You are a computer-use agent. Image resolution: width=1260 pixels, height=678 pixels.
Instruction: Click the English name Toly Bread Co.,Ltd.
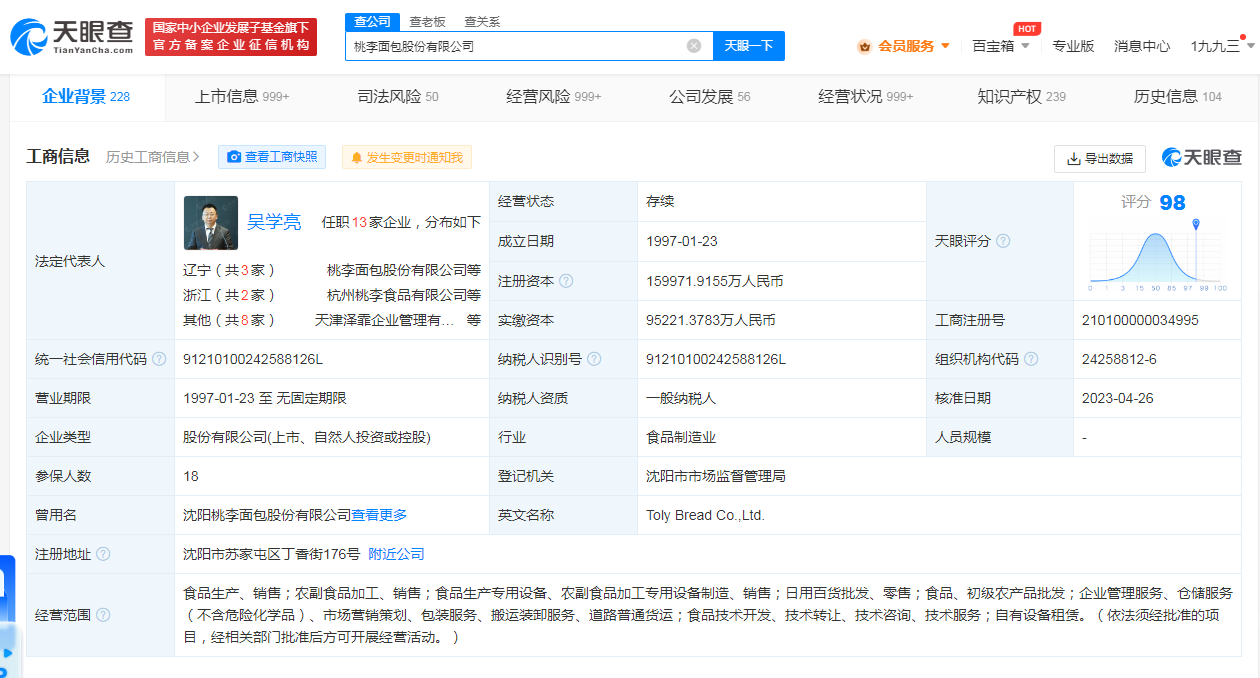click(x=705, y=515)
